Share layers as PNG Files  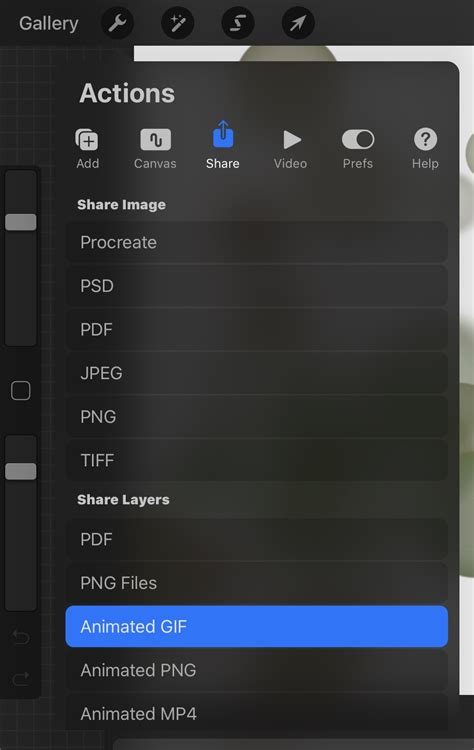256,583
